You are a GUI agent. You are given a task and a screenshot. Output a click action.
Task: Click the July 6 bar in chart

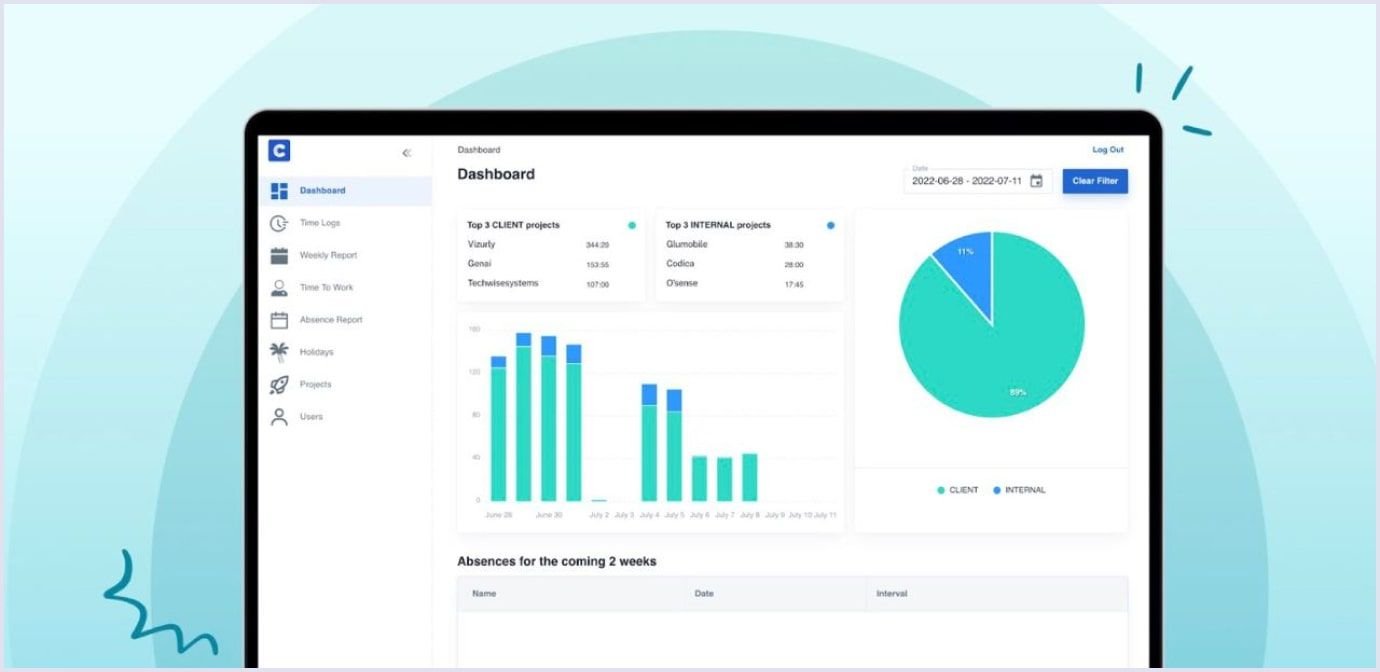[x=699, y=478]
